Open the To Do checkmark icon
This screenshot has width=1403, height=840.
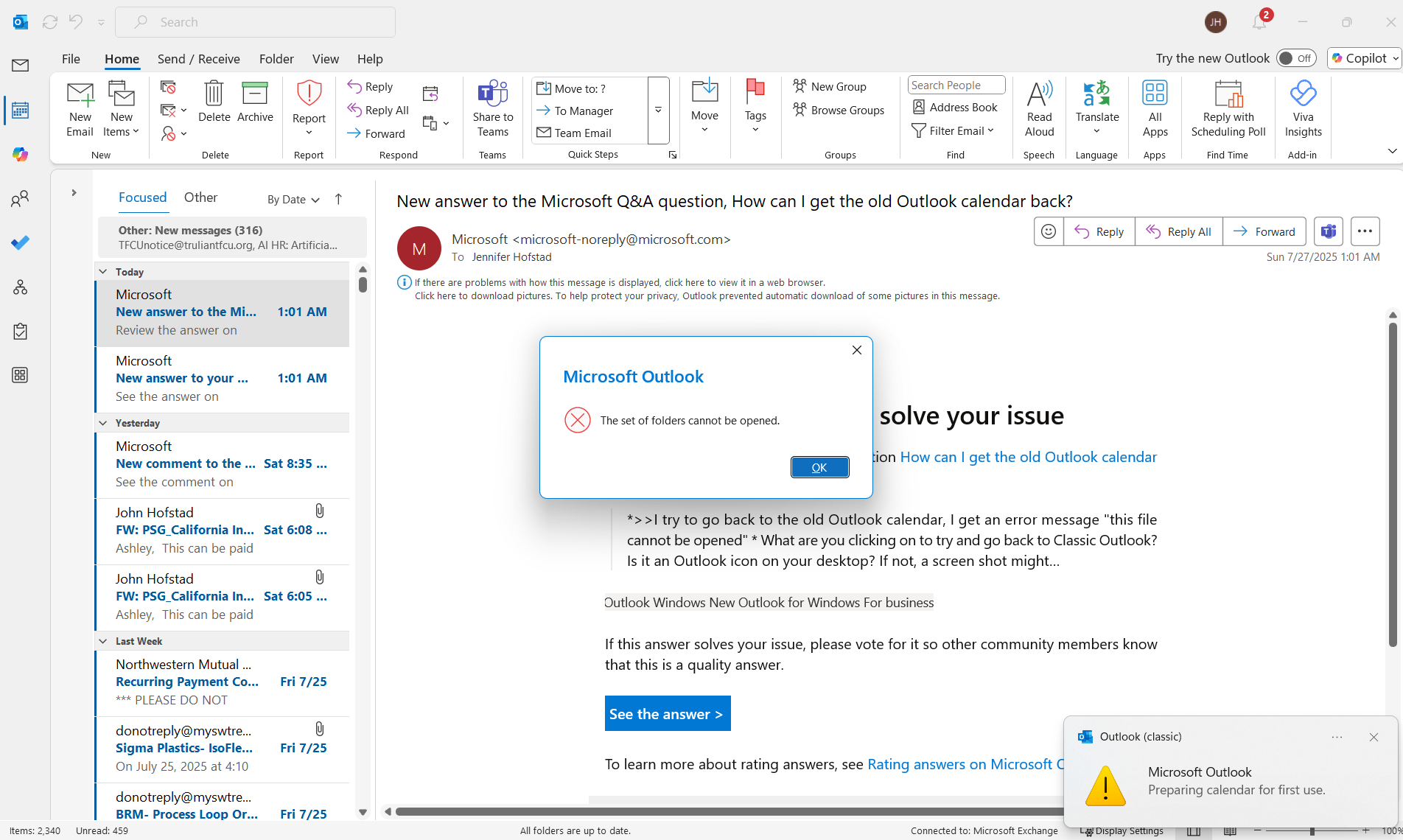pos(21,242)
